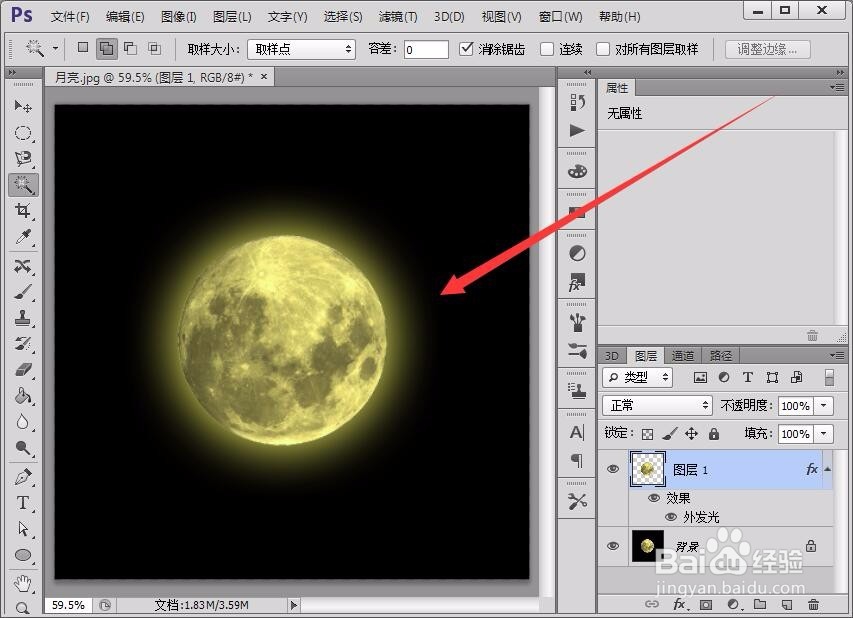Hide the 背景 layer eye

tap(613, 546)
